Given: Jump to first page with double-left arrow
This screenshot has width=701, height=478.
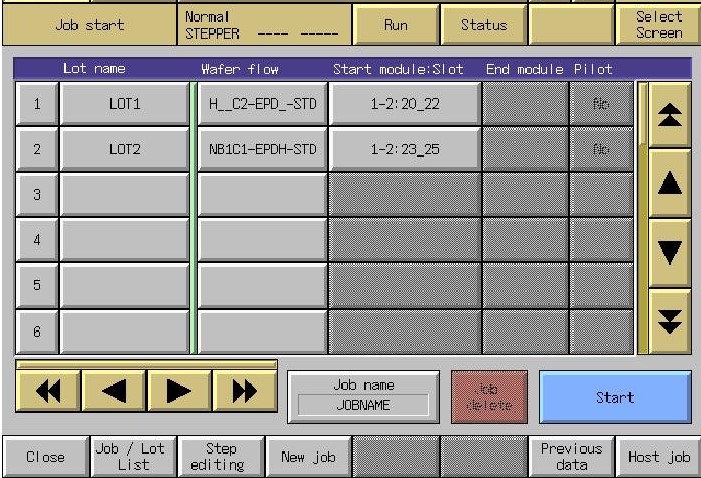Looking at the screenshot, I should pos(49,391).
